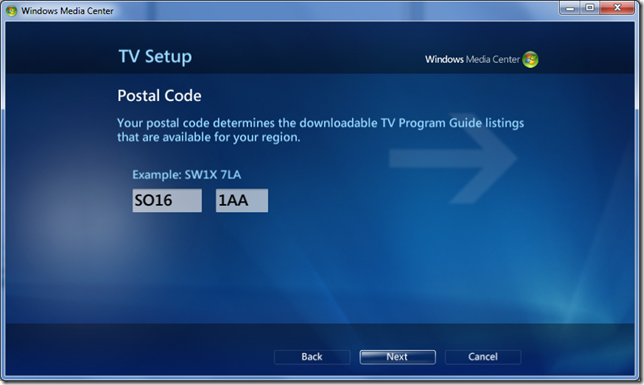Maximize the Windows Media Center window
This screenshot has height=385, width=644.
click(590, 8)
